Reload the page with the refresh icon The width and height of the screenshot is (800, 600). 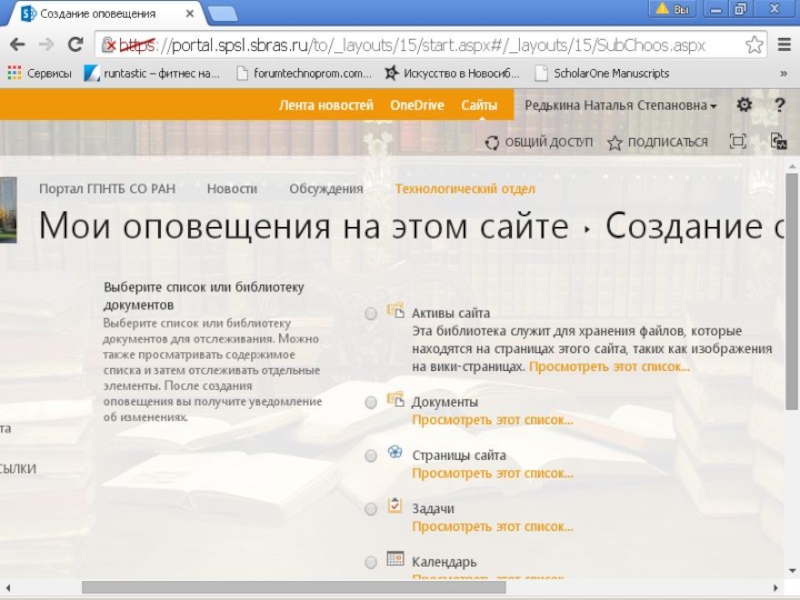(75, 45)
